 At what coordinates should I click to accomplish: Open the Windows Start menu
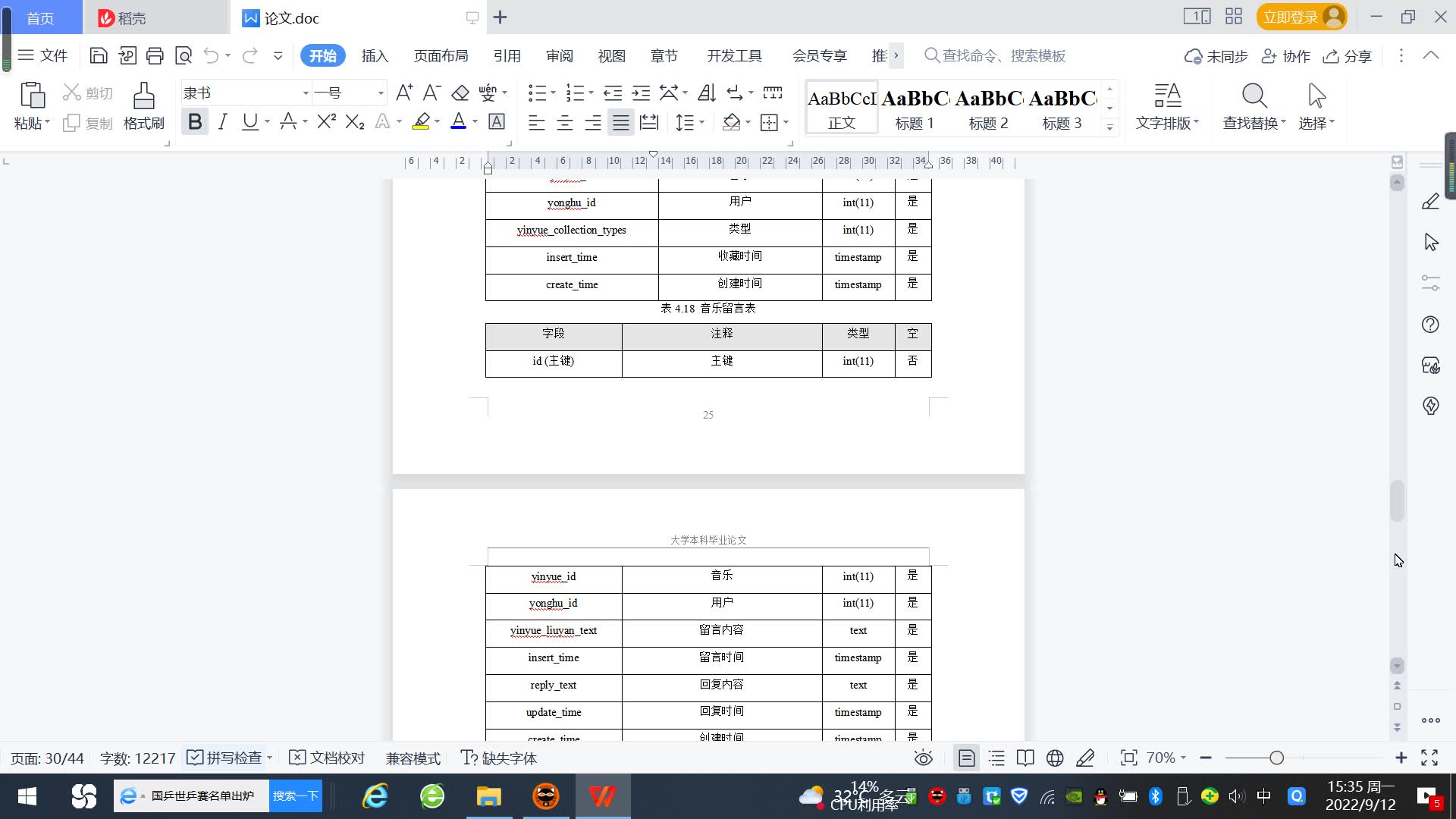coord(27,796)
